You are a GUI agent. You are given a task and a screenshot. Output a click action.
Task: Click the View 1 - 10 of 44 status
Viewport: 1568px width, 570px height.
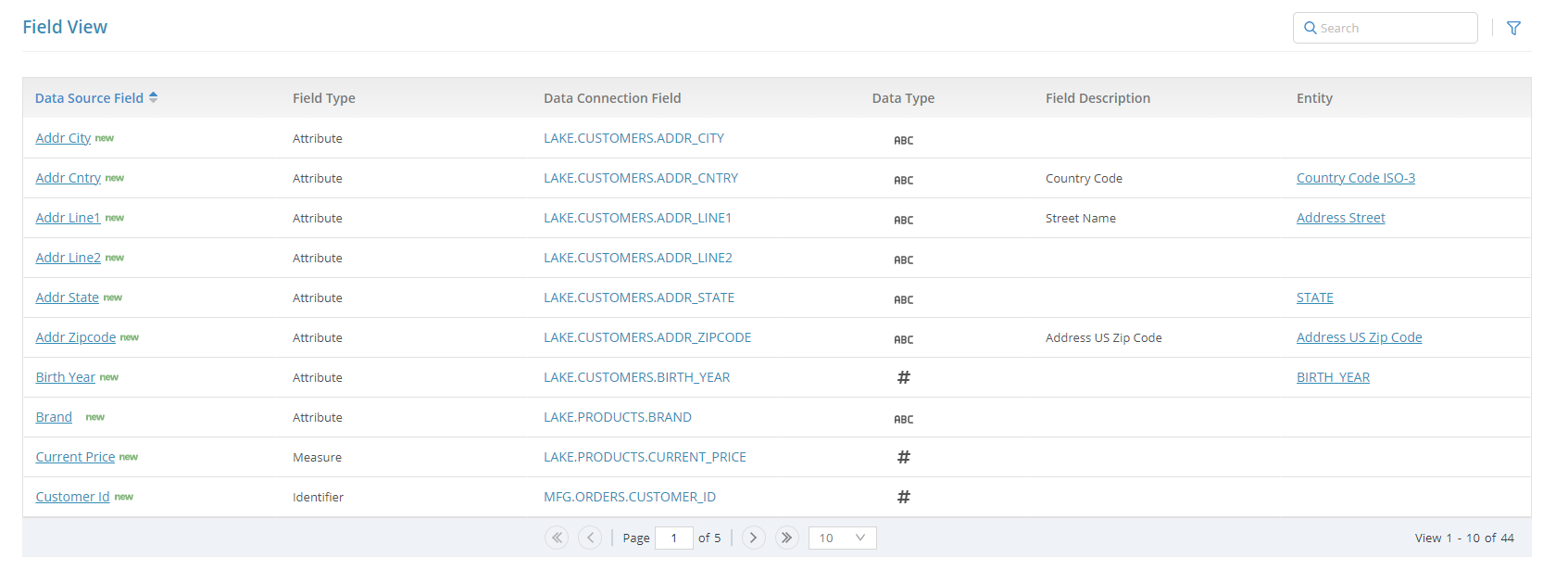(x=1464, y=538)
